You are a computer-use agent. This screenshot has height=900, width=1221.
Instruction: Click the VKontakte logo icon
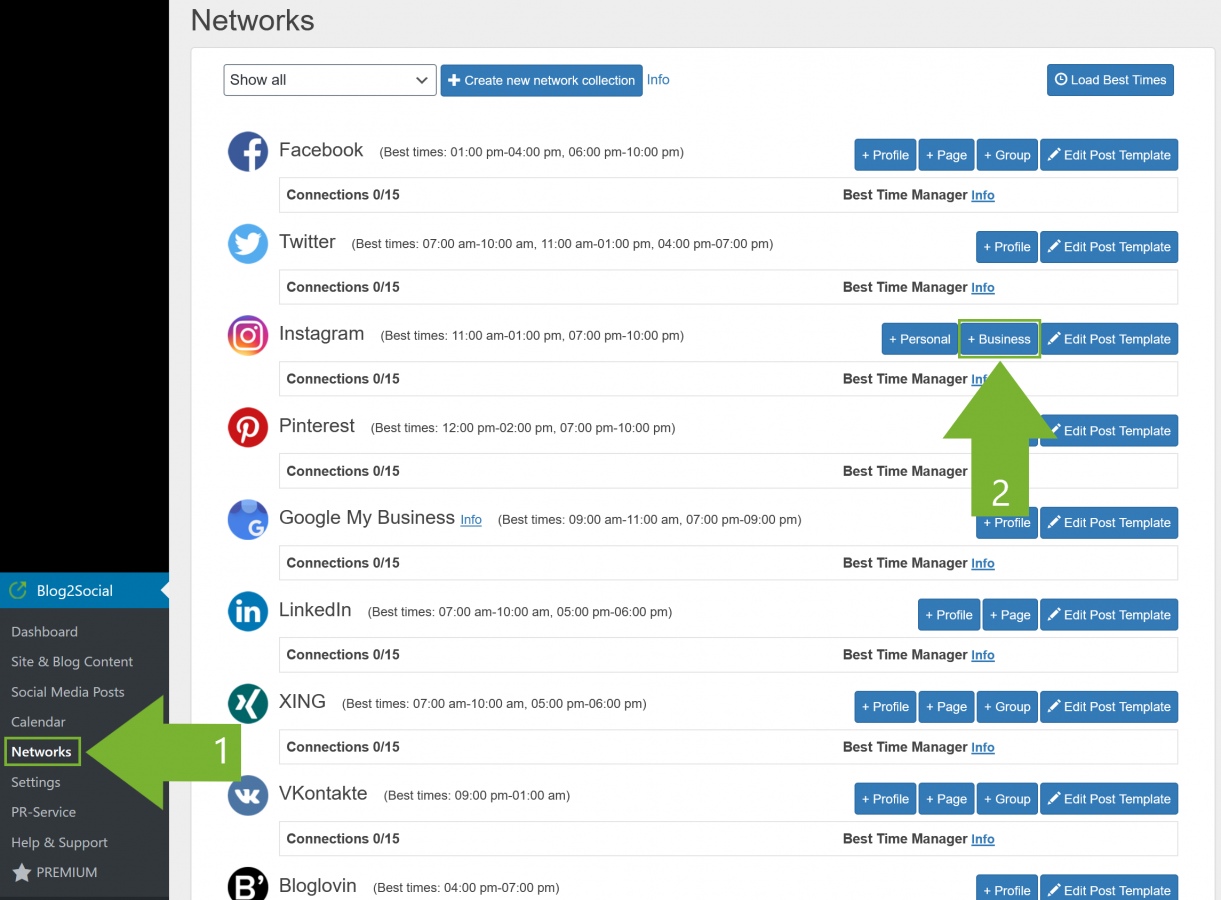(248, 796)
